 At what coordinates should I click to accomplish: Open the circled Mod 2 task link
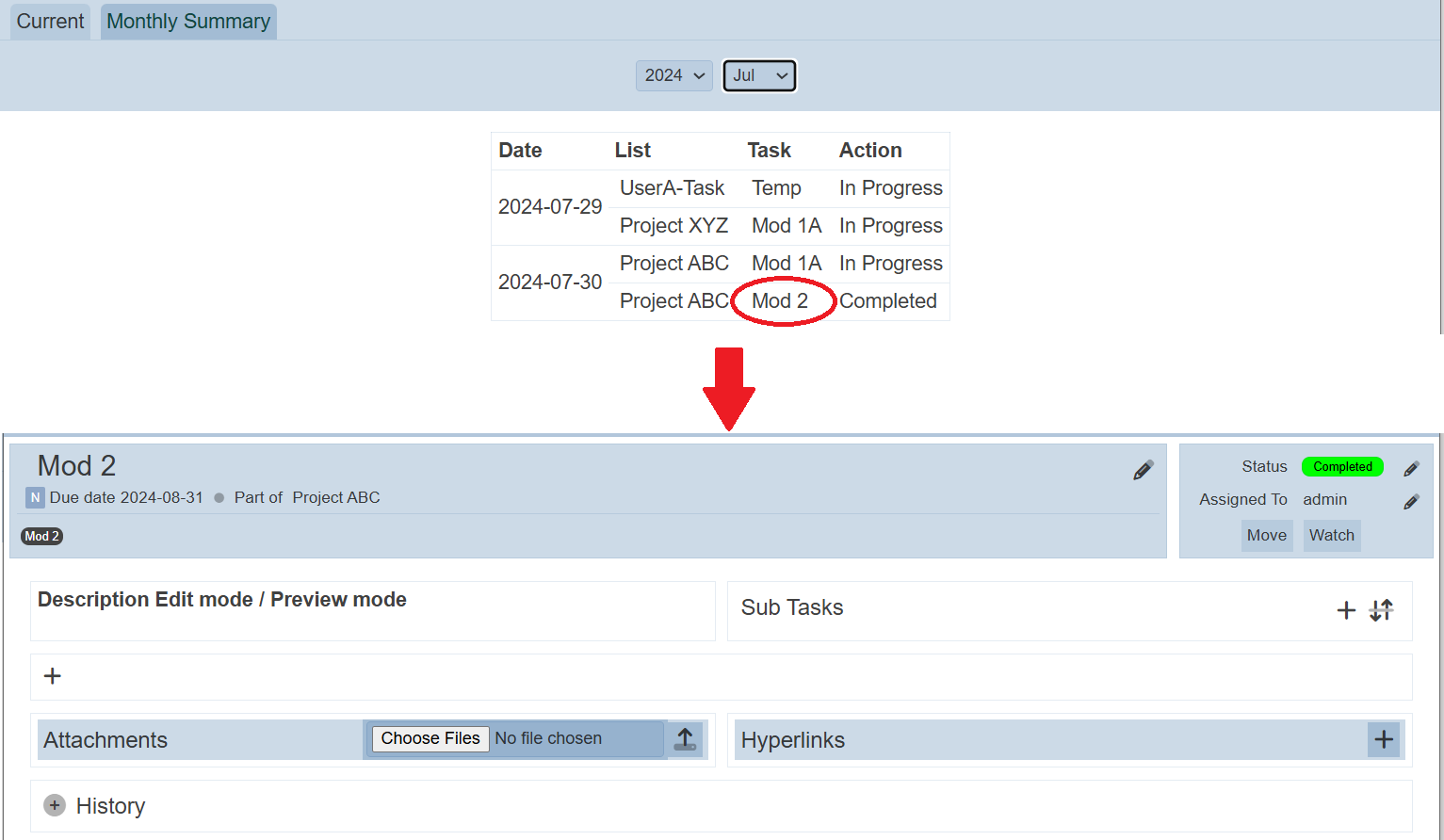coord(780,301)
